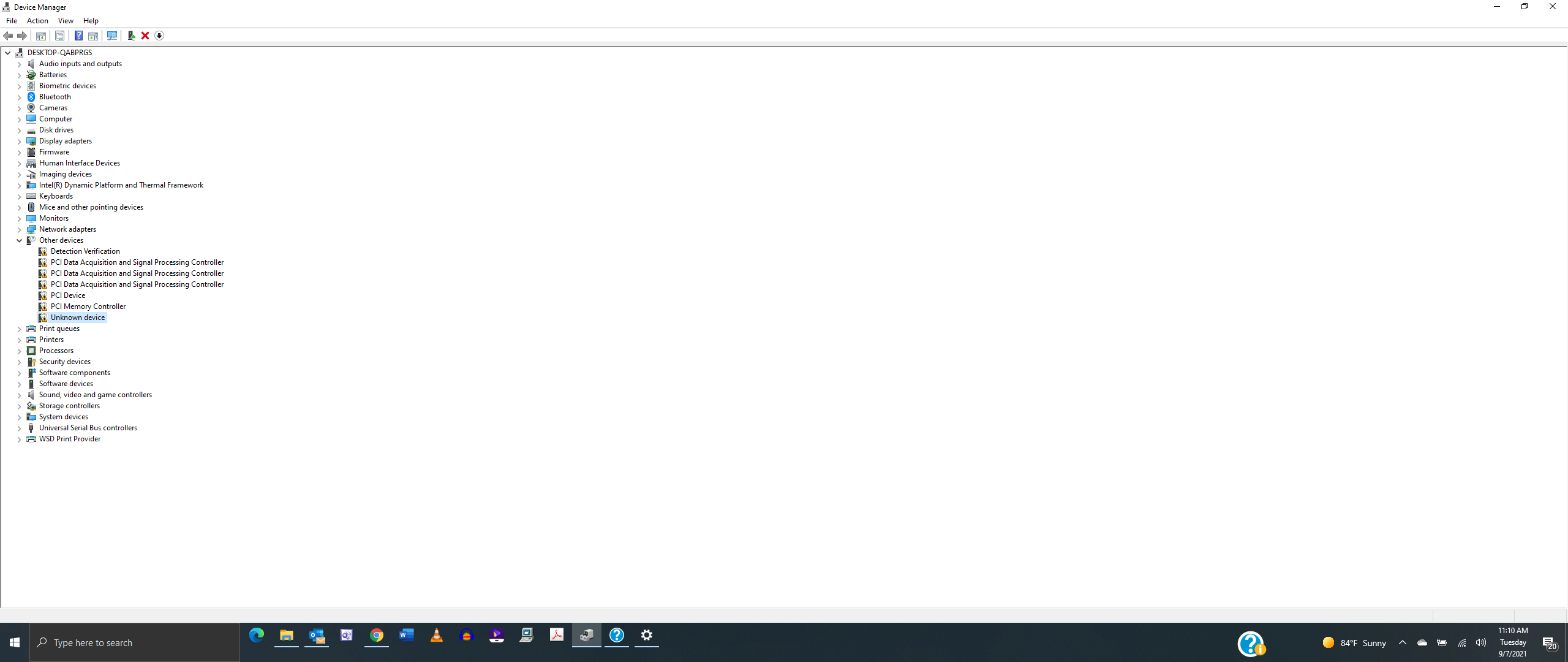The width and height of the screenshot is (1568, 662).
Task: Click Update device driver toolbar icon
Action: coord(130,36)
